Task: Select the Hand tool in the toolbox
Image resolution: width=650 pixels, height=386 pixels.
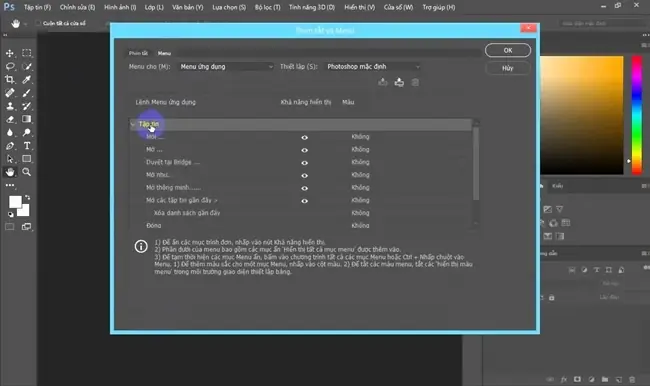Action: pyautogui.click(x=10, y=172)
